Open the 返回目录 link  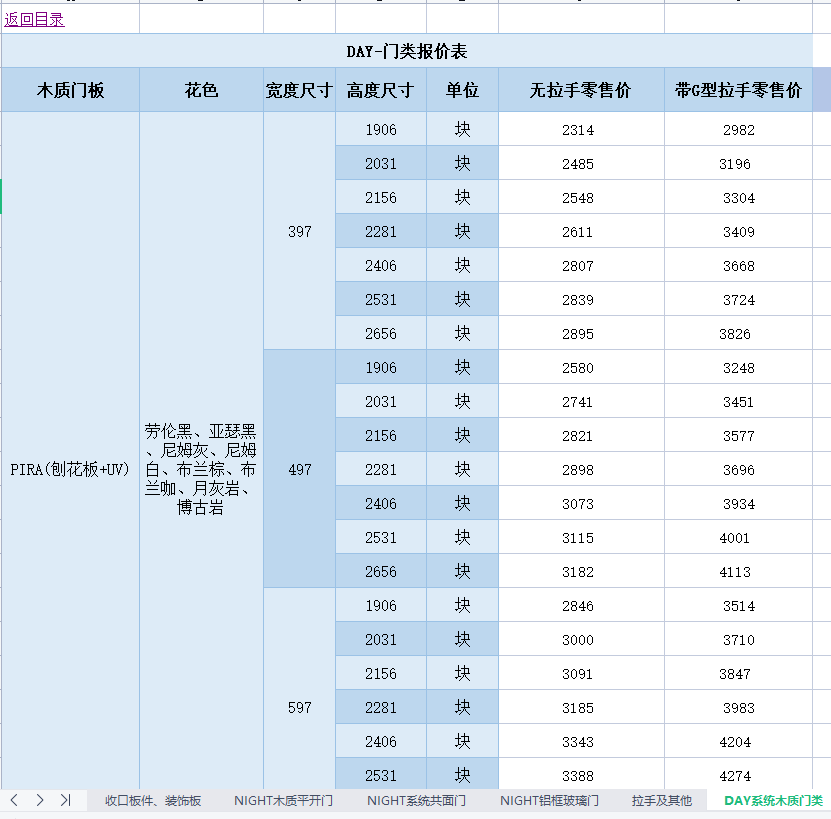tap(35, 19)
